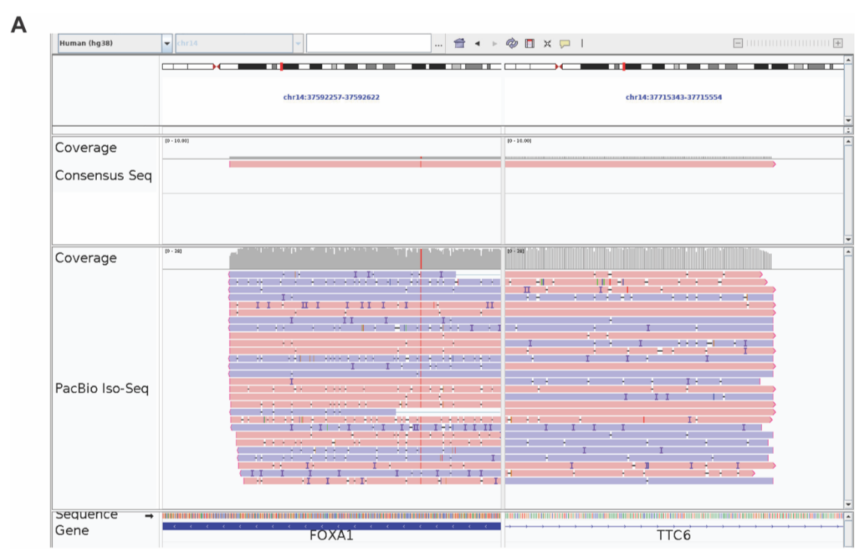This screenshot has height=549, width=867.
Task: Click the Home (whole genome) icon
Action: (x=459, y=43)
